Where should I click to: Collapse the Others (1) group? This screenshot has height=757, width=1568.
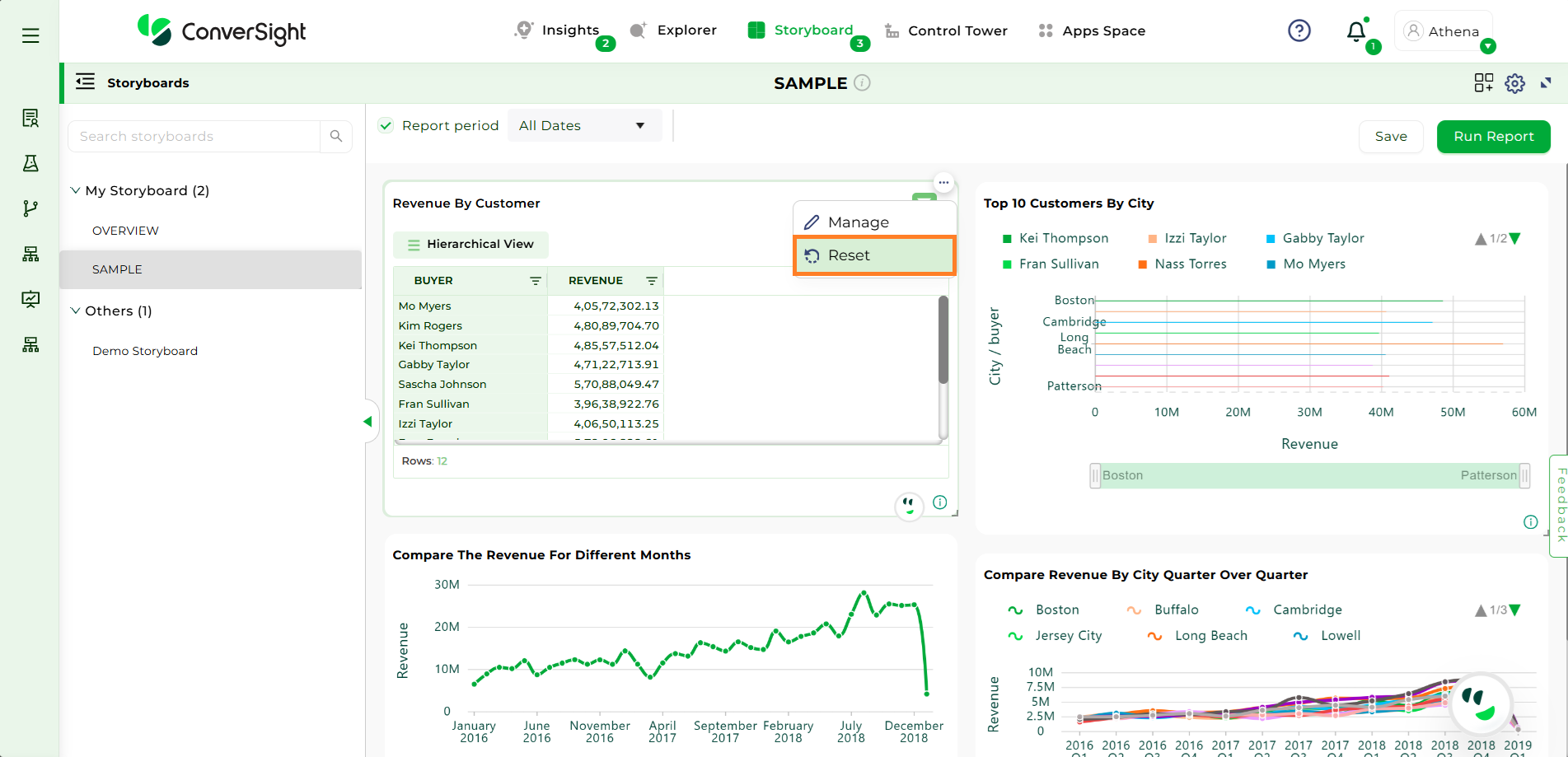(x=76, y=311)
